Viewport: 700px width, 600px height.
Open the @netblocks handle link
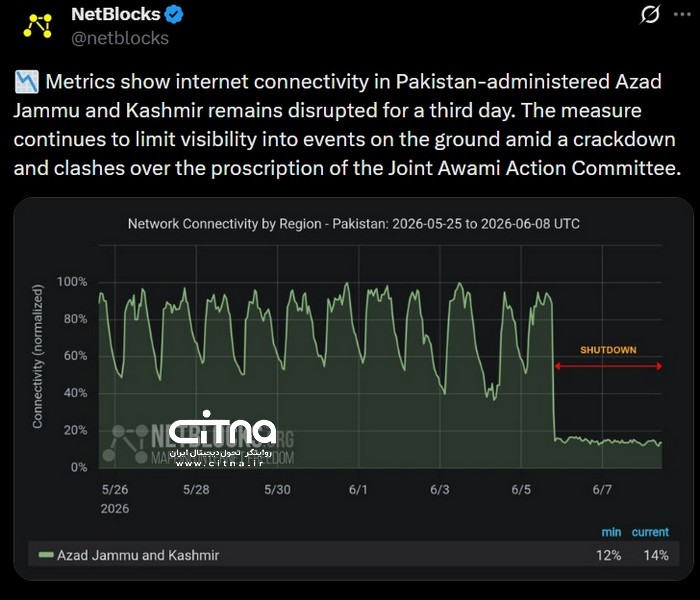[x=120, y=38]
